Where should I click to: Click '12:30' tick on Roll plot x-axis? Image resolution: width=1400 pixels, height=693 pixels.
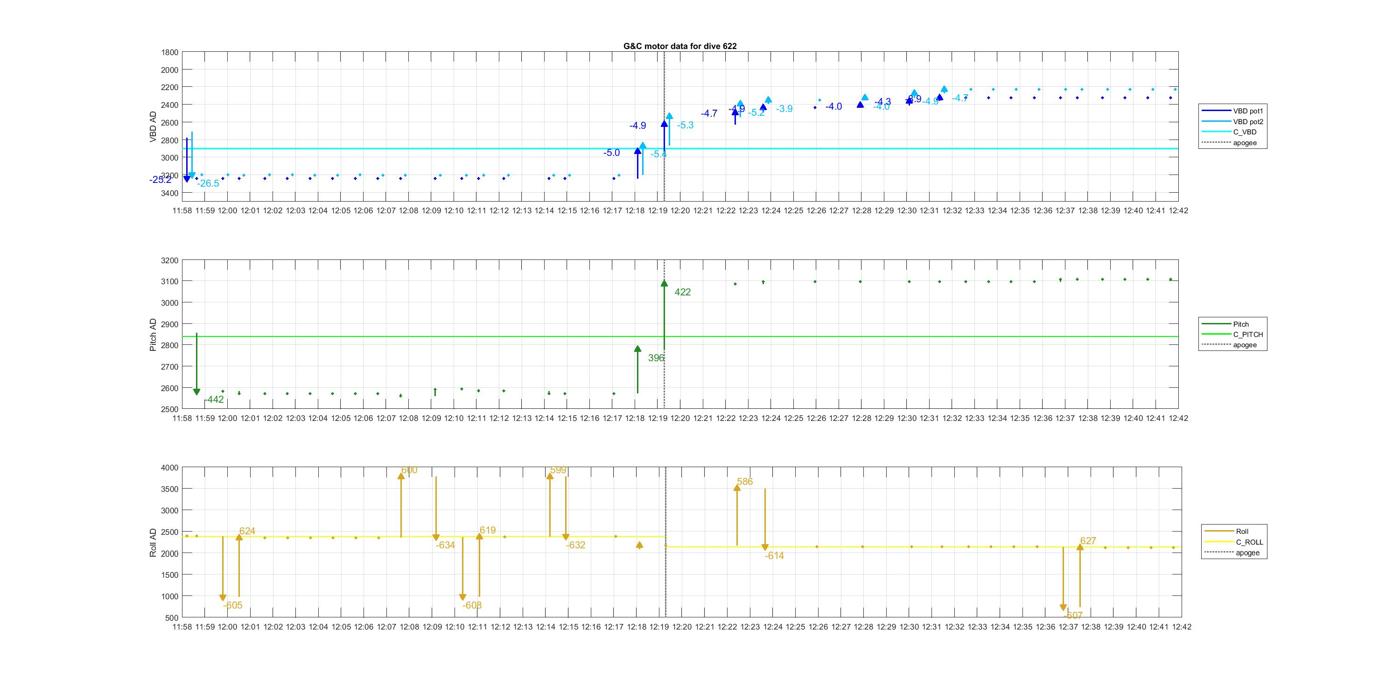(x=908, y=627)
